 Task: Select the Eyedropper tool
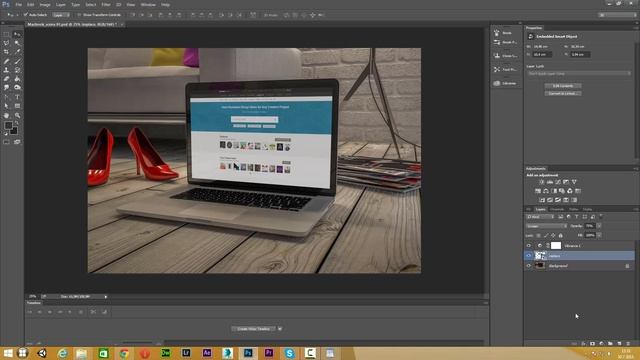click(x=17, y=52)
